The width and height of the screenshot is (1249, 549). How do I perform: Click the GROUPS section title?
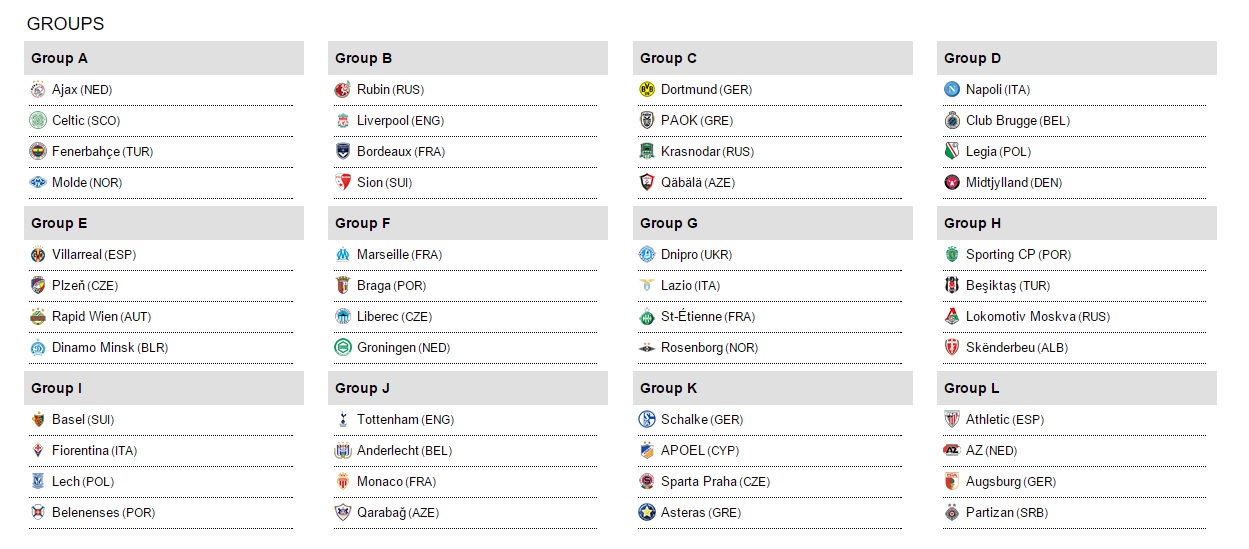65,24
